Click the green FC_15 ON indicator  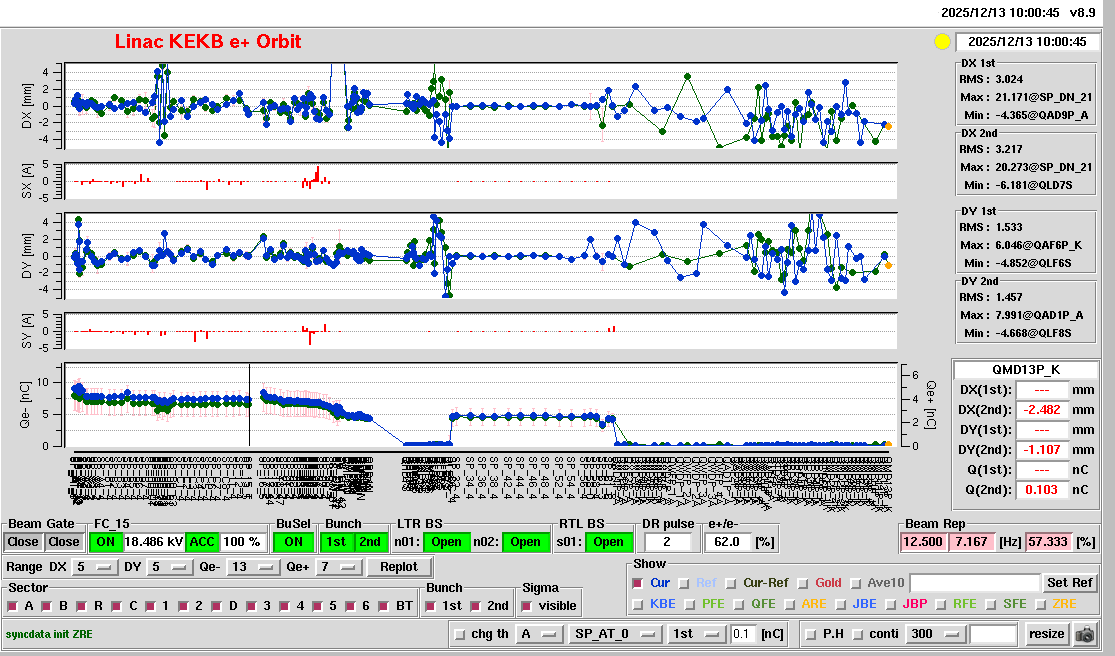point(104,542)
